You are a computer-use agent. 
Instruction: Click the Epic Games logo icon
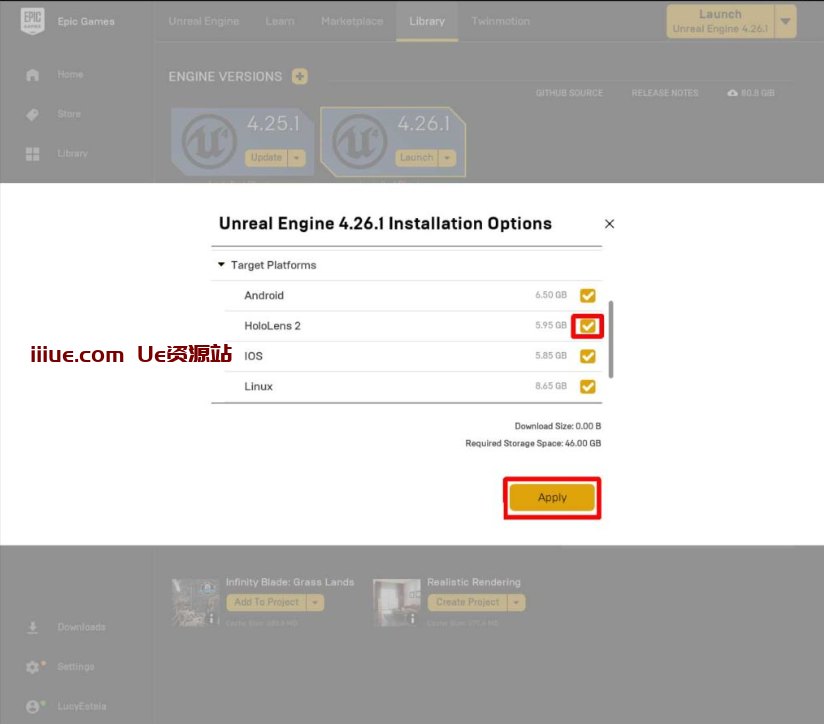pyautogui.click(x=33, y=21)
